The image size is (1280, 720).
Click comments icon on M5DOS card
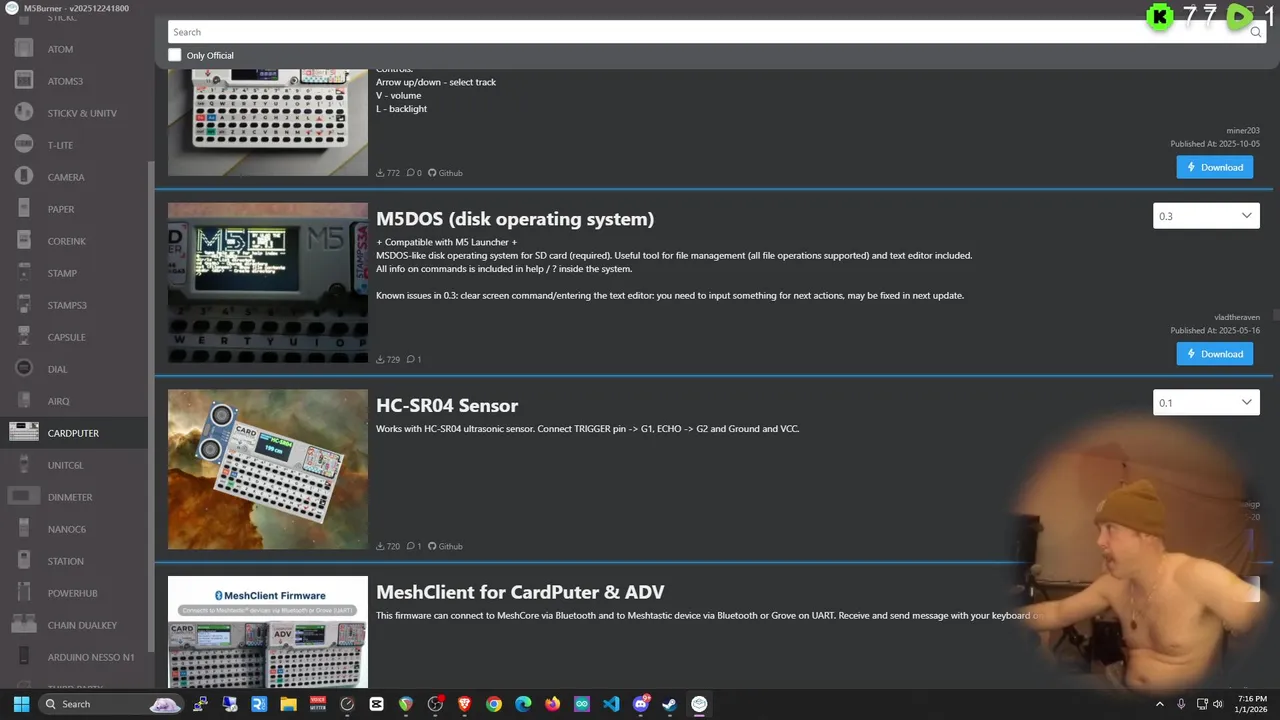click(410, 359)
